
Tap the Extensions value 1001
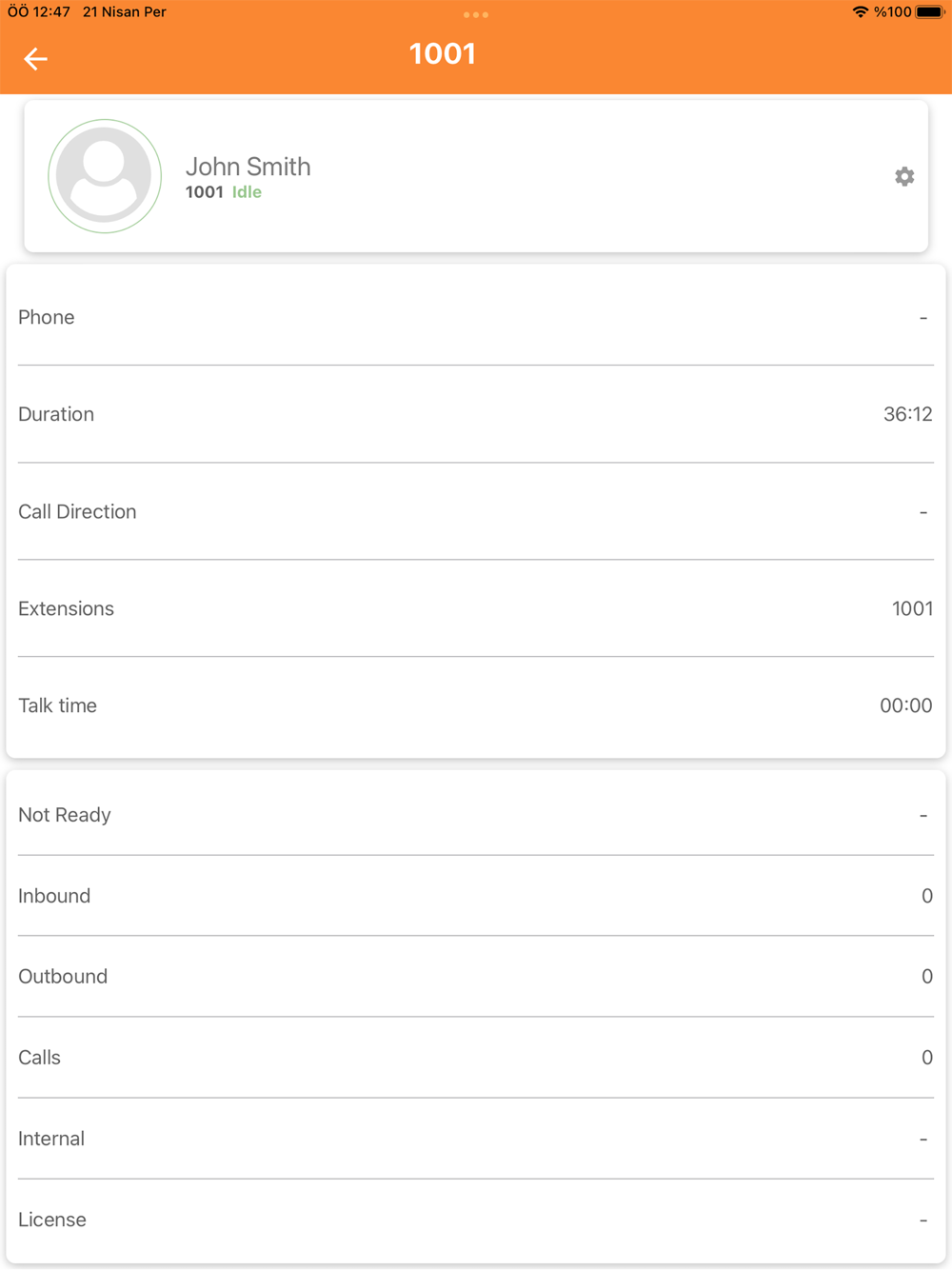tap(912, 608)
